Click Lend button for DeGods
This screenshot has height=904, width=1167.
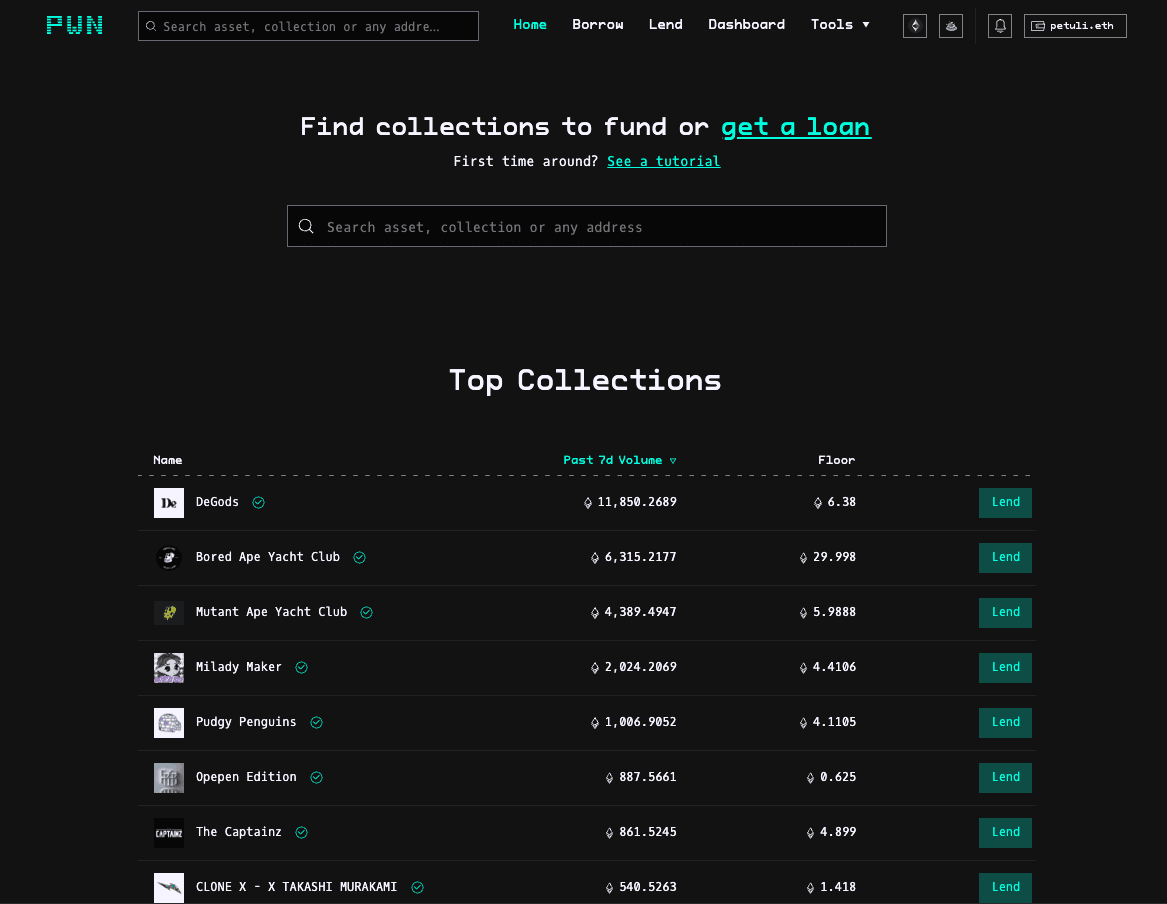1005,502
